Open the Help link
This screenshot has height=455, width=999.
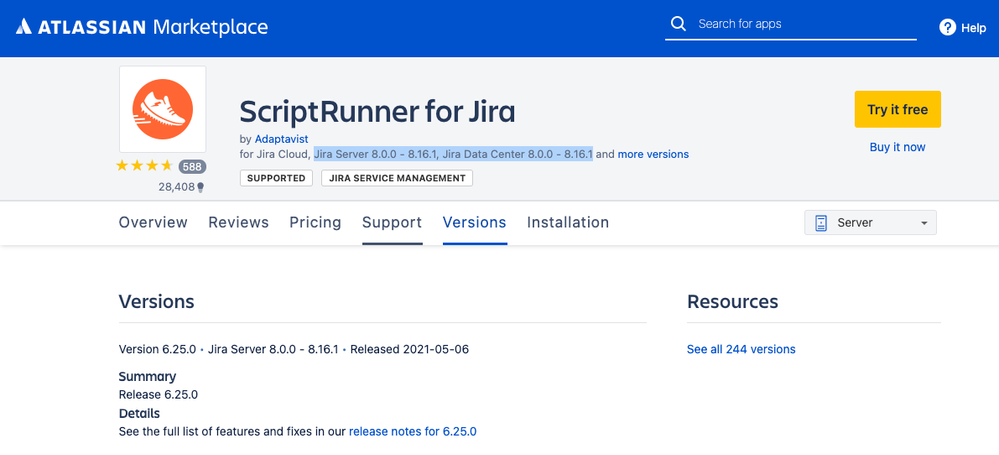pos(973,28)
